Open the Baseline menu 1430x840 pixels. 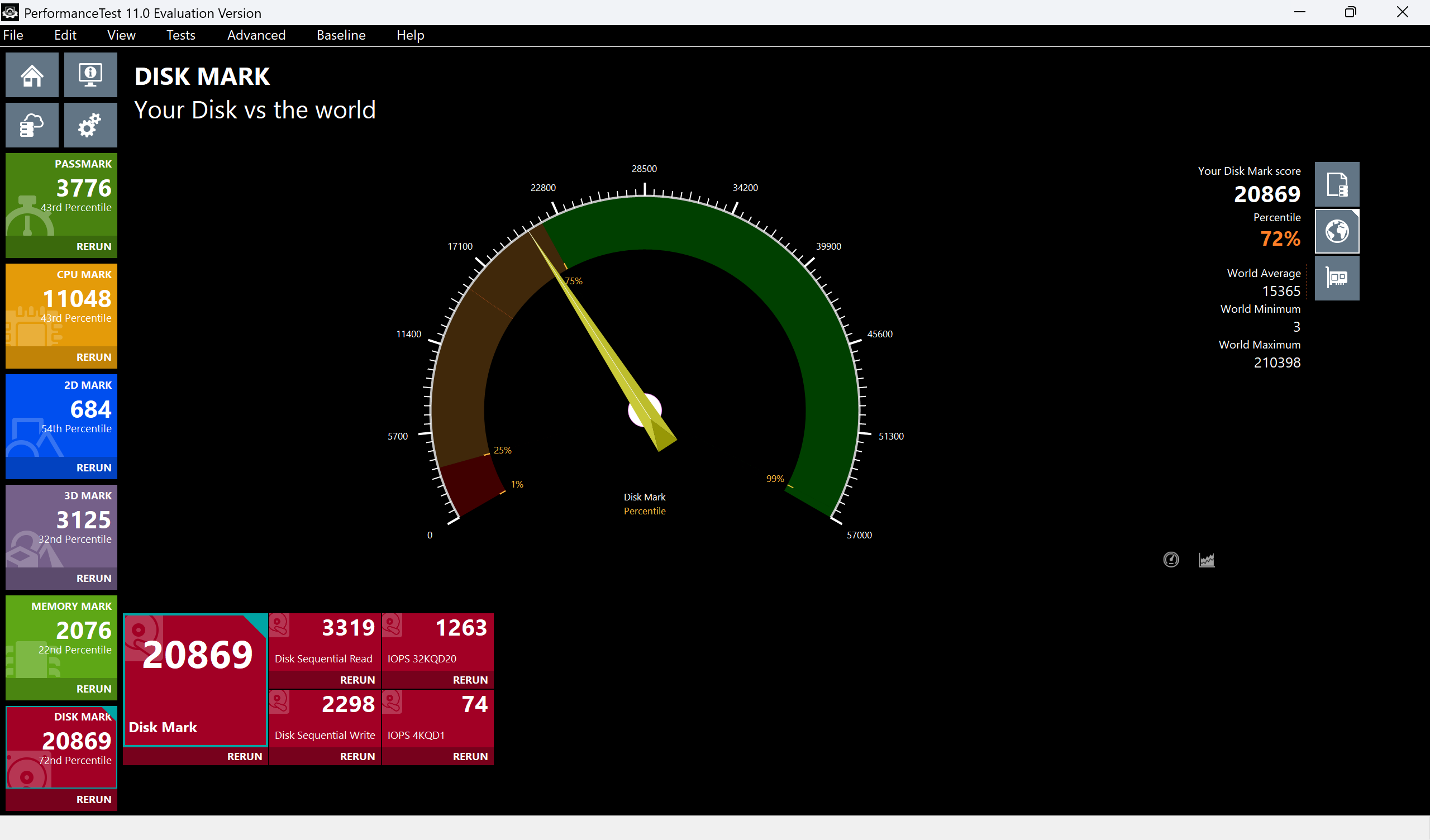pos(341,35)
